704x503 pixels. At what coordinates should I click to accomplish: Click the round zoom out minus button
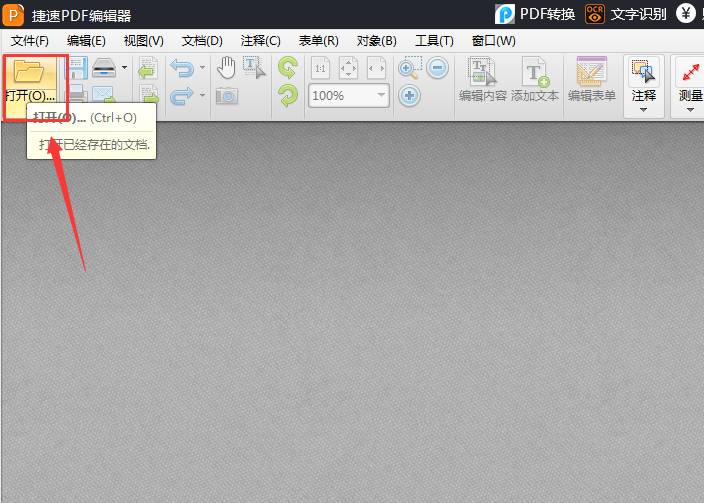point(437,68)
